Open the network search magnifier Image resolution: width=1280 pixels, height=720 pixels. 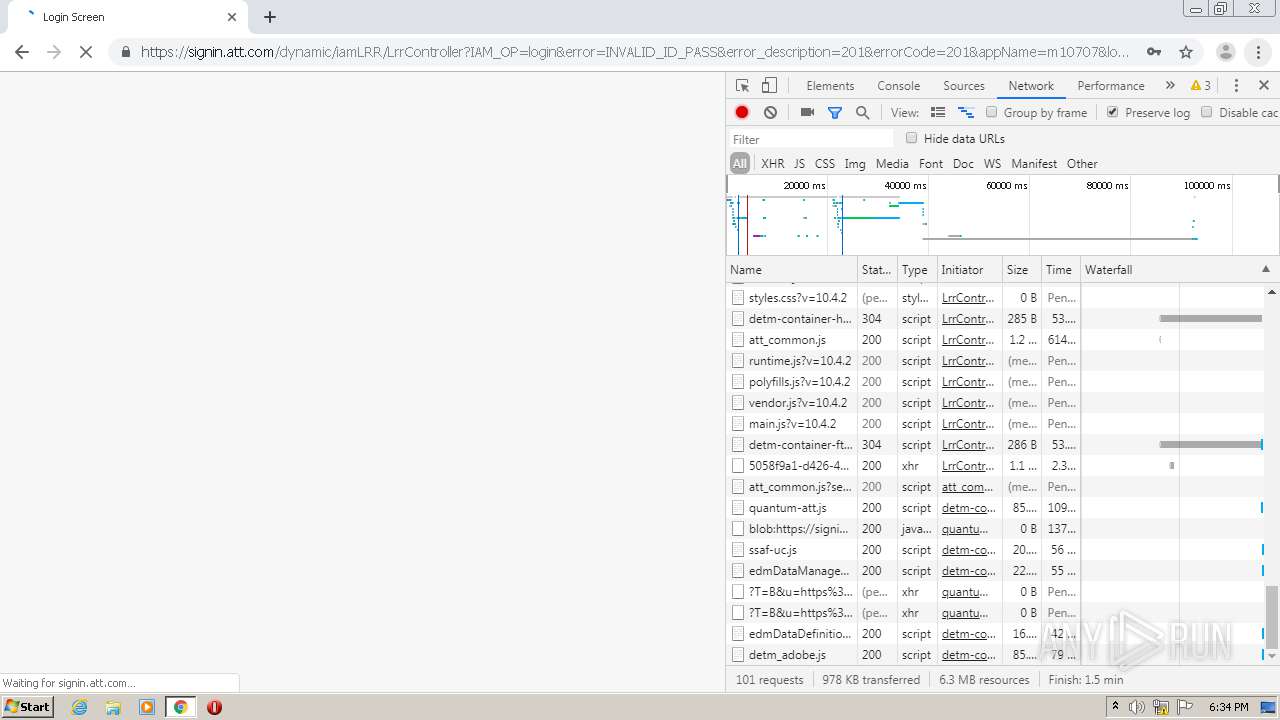(x=862, y=113)
